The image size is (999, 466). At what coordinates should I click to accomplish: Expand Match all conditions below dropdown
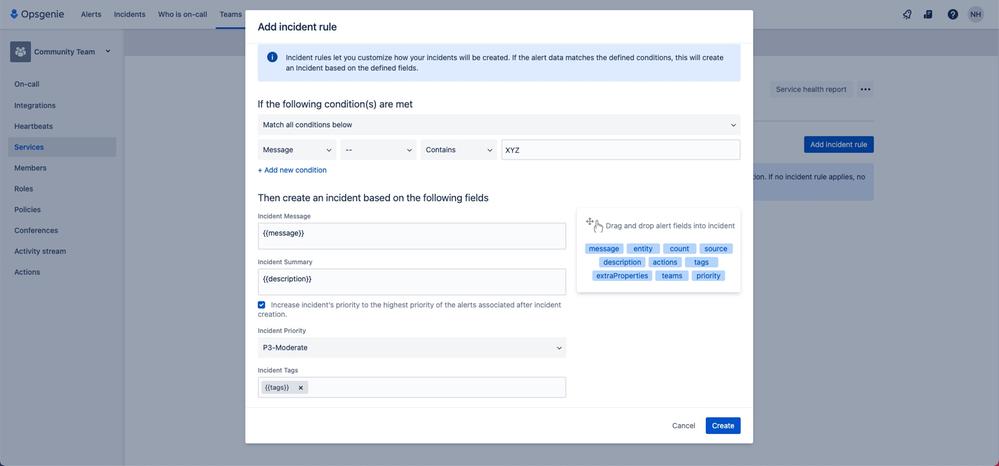click(x=499, y=125)
